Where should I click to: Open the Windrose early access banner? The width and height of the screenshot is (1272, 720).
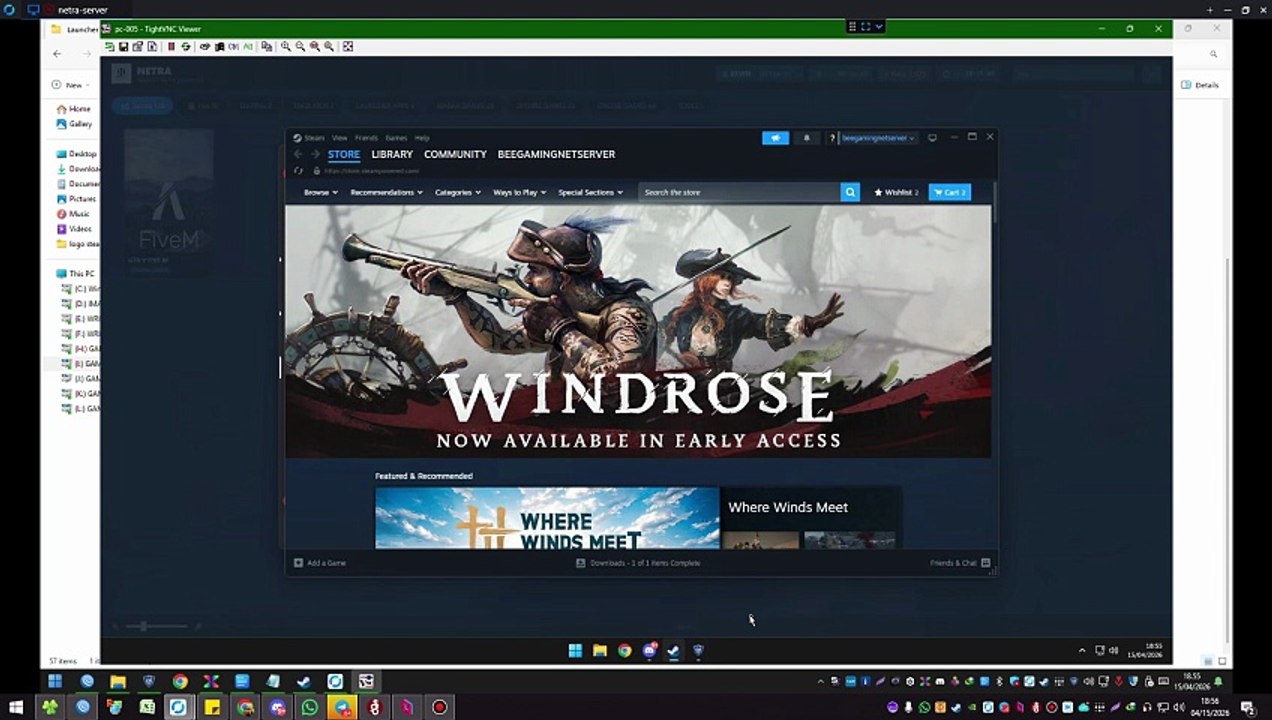tap(638, 331)
